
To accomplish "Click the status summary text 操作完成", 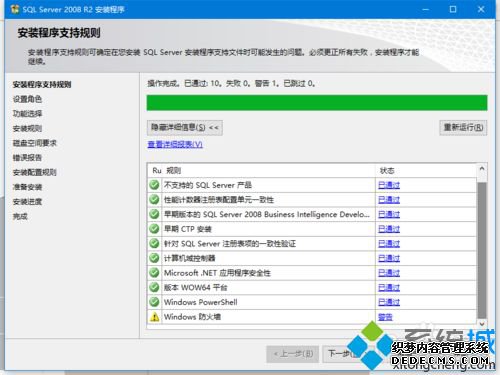I will tap(164, 83).
